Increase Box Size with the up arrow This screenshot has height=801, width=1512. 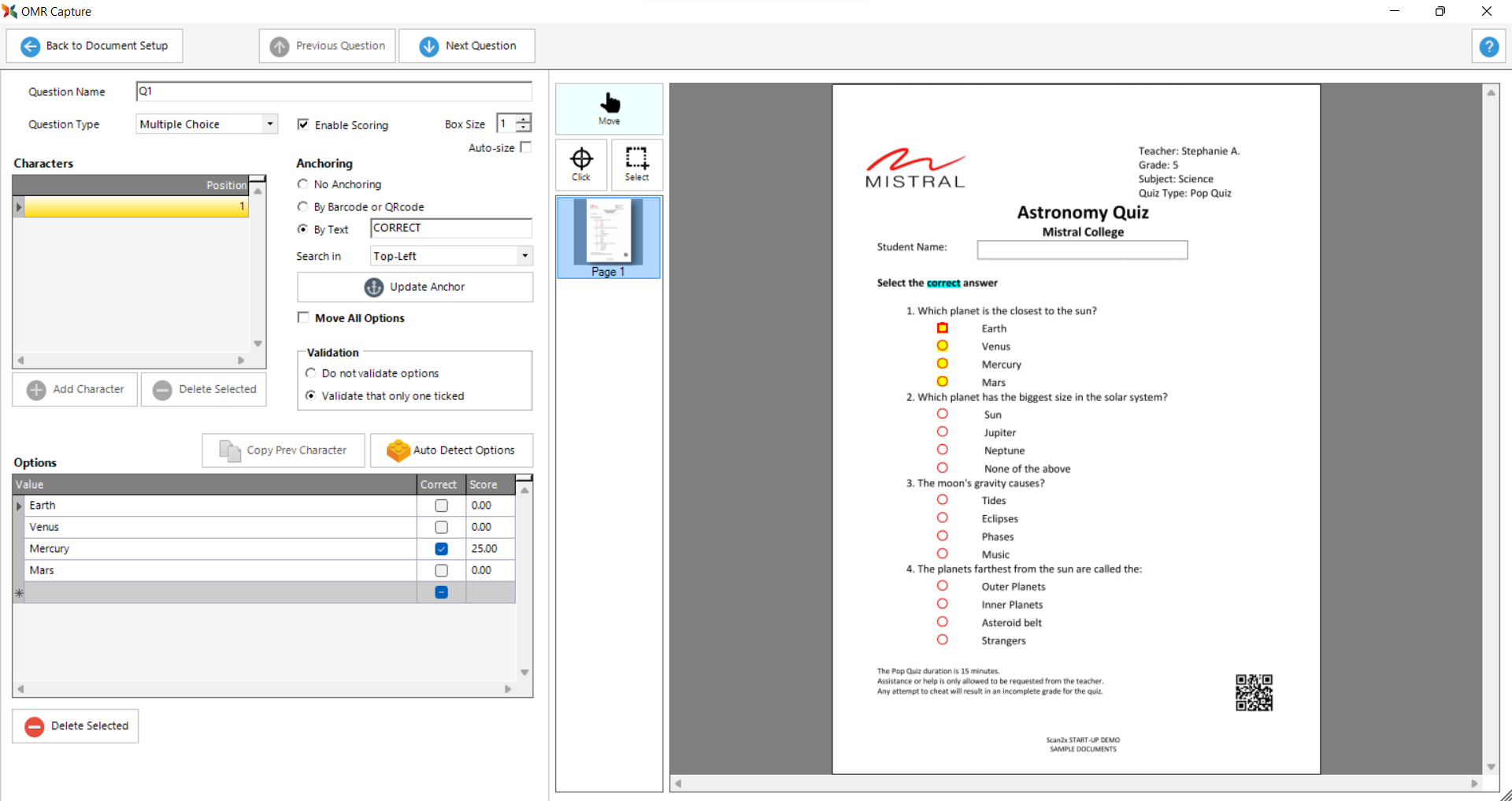pyautogui.click(x=524, y=119)
